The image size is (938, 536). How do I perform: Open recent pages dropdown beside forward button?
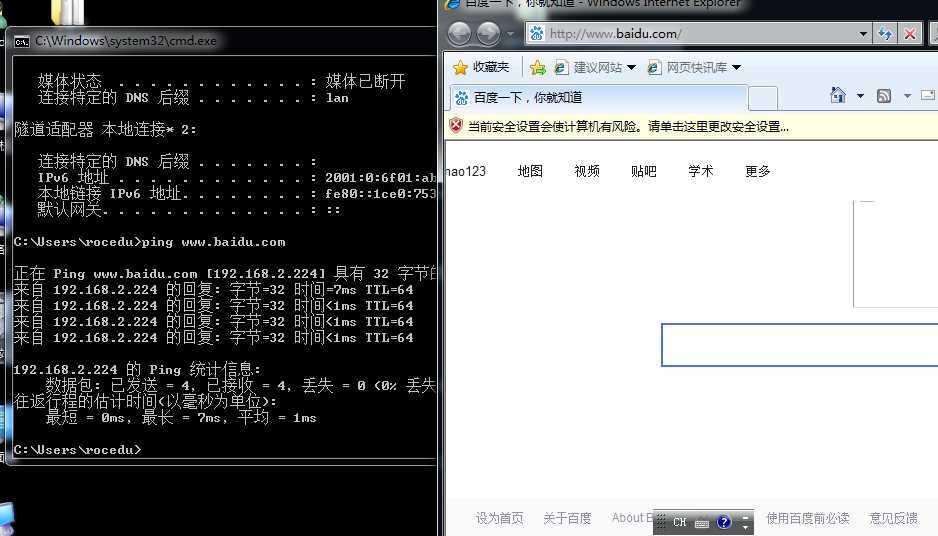(x=510, y=34)
